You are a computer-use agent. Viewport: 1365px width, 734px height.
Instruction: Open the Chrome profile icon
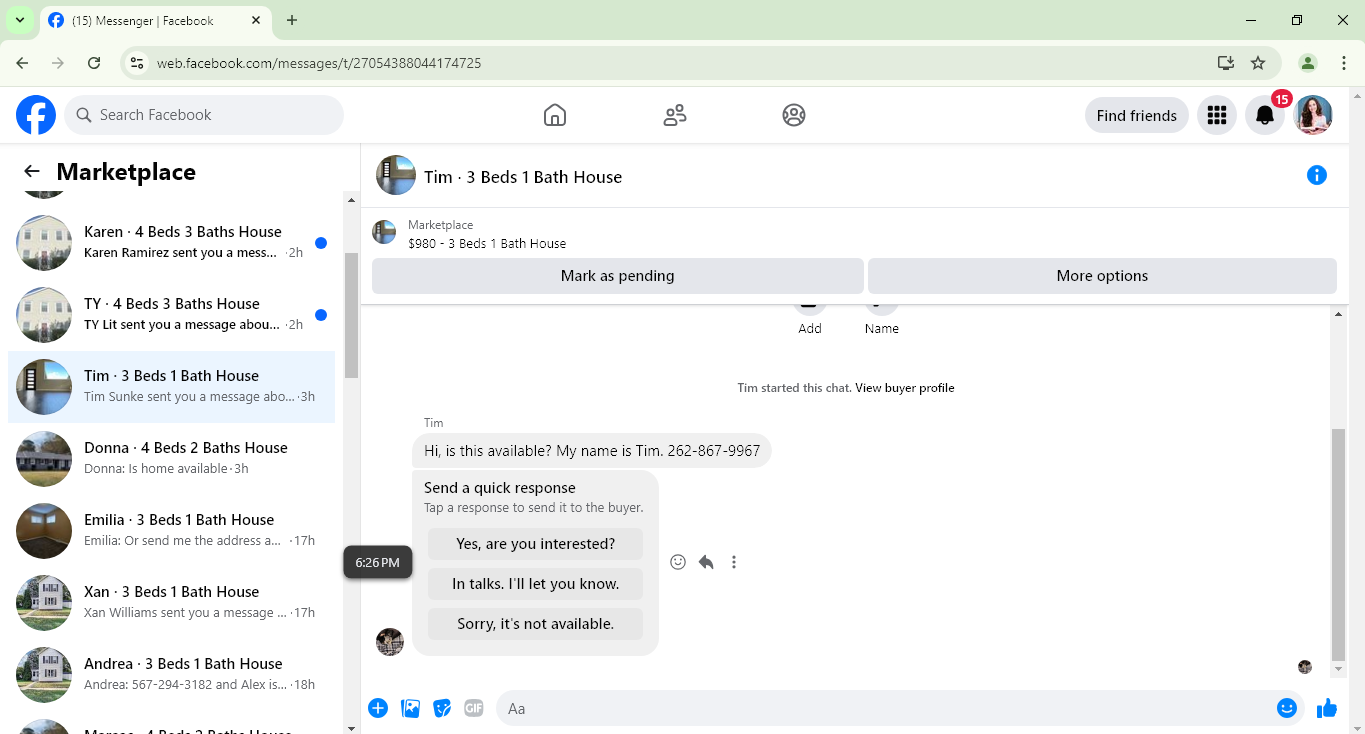click(1308, 63)
